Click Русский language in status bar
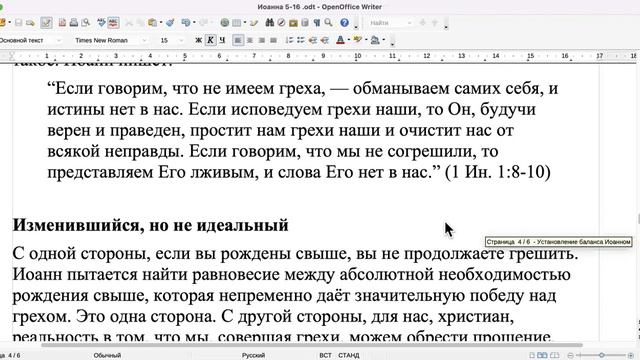Viewport: 640px width, 360px height. click(253, 356)
